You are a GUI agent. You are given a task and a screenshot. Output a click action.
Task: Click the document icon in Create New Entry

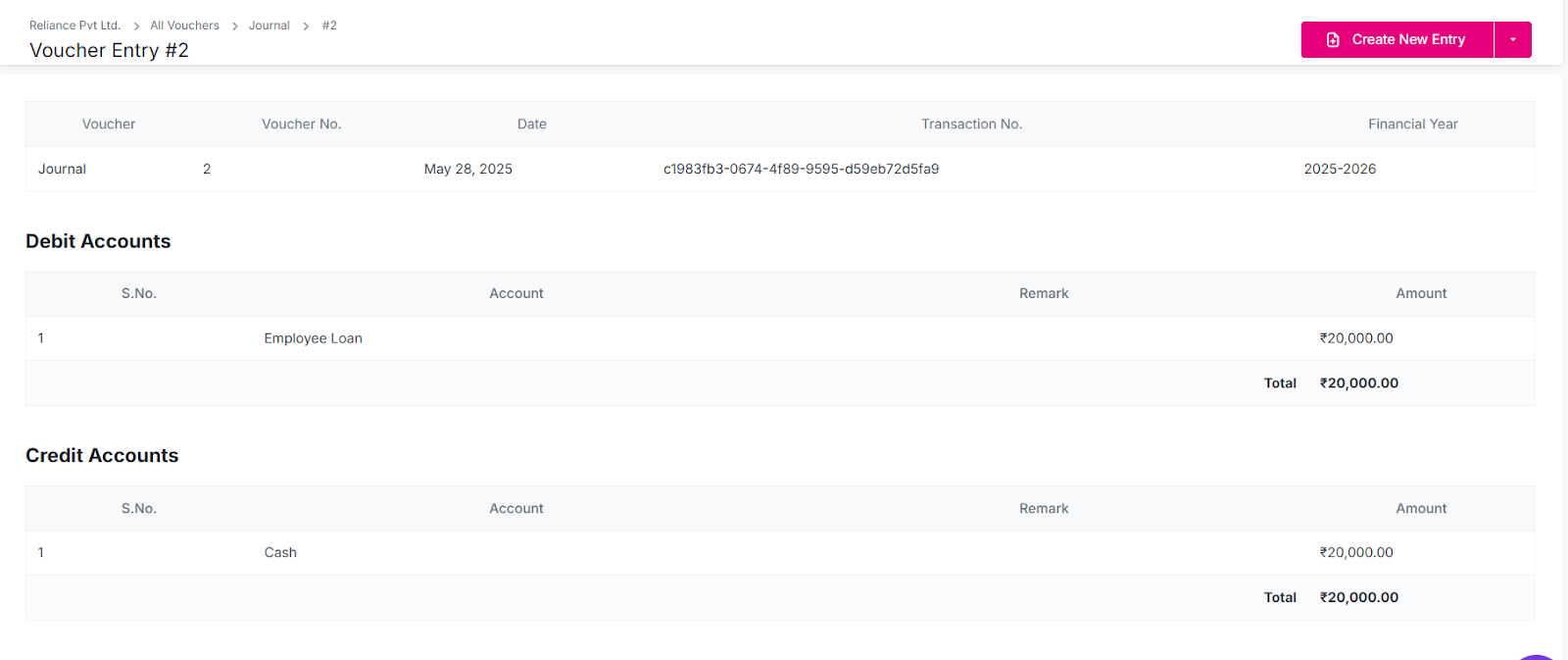(x=1333, y=39)
